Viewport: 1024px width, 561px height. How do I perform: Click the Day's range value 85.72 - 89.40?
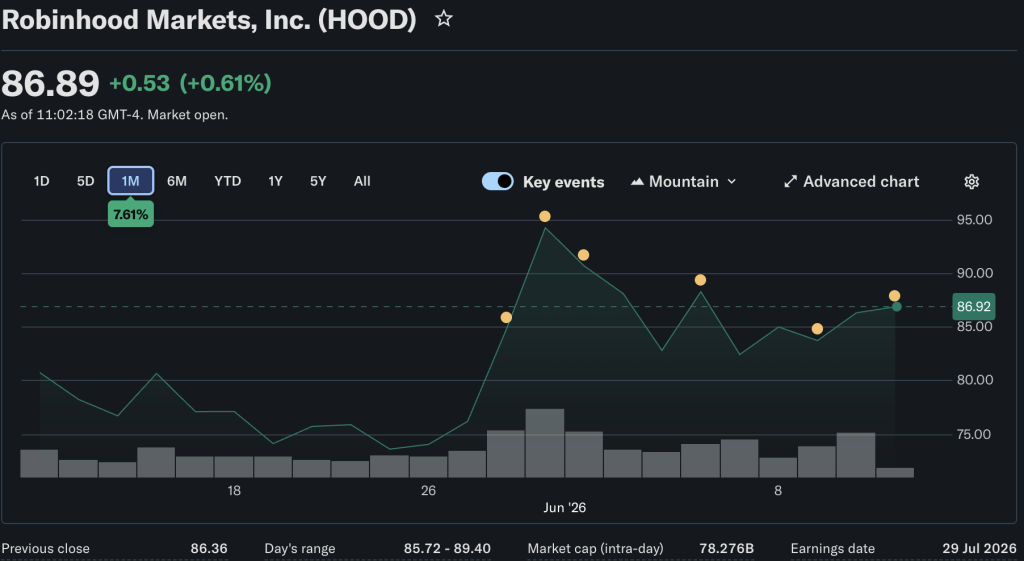coord(447,549)
